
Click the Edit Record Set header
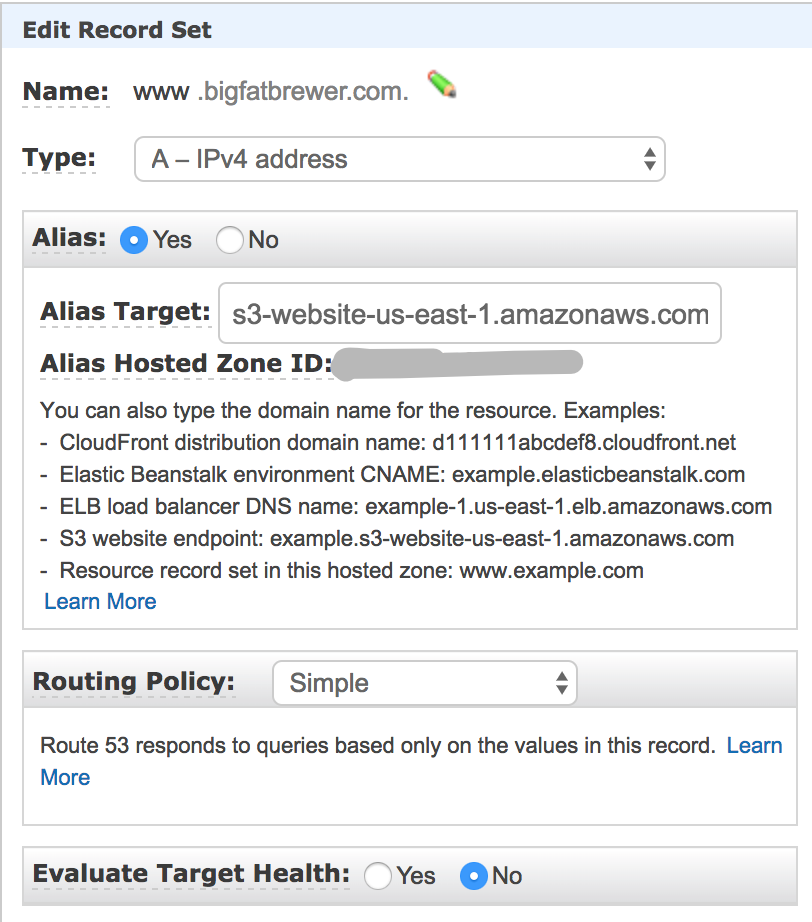pyautogui.click(x=117, y=30)
